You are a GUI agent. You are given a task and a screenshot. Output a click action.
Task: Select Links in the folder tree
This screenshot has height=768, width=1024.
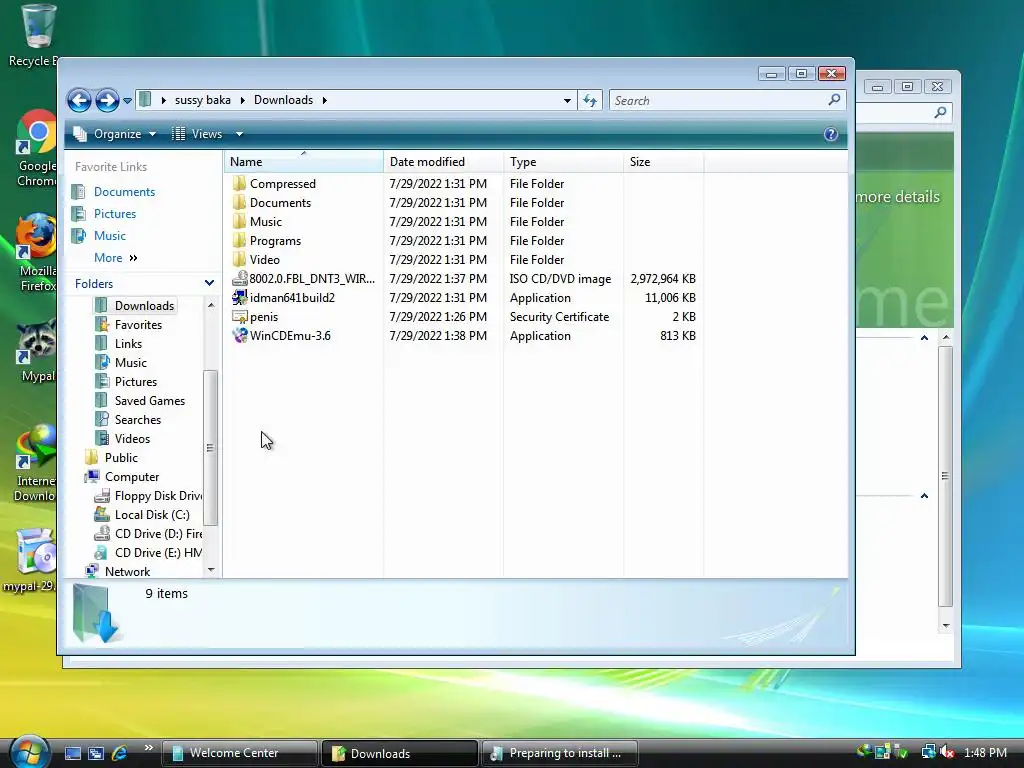[128, 344]
